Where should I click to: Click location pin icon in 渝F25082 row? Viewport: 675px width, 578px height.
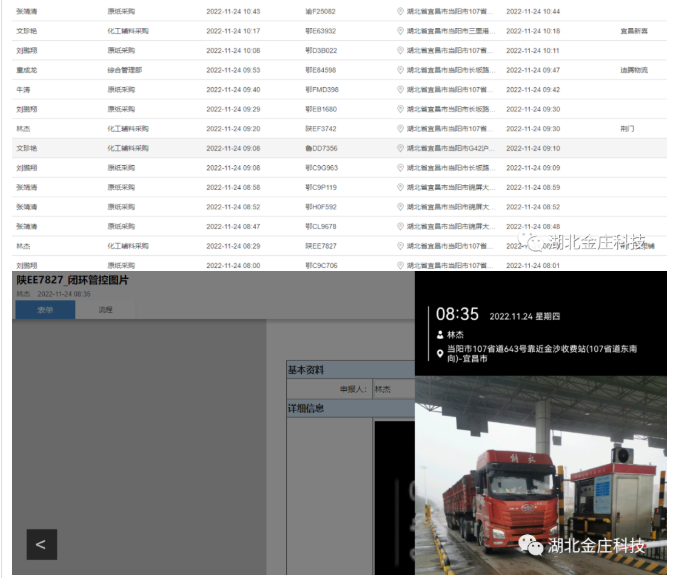click(401, 11)
